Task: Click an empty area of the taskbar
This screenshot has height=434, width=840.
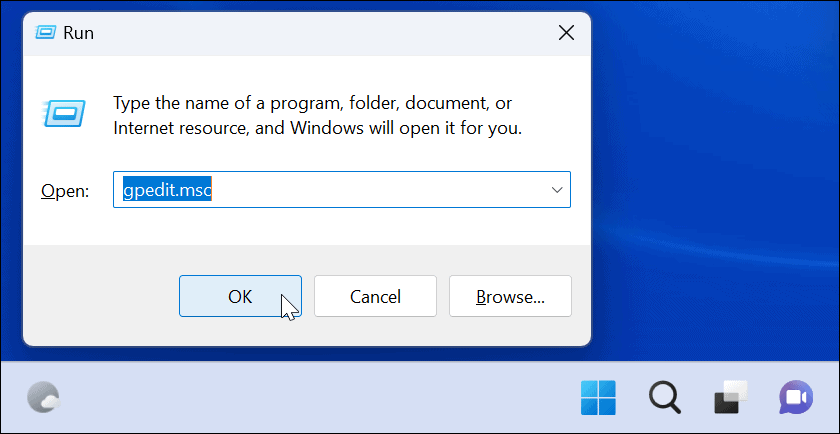Action: [300, 398]
